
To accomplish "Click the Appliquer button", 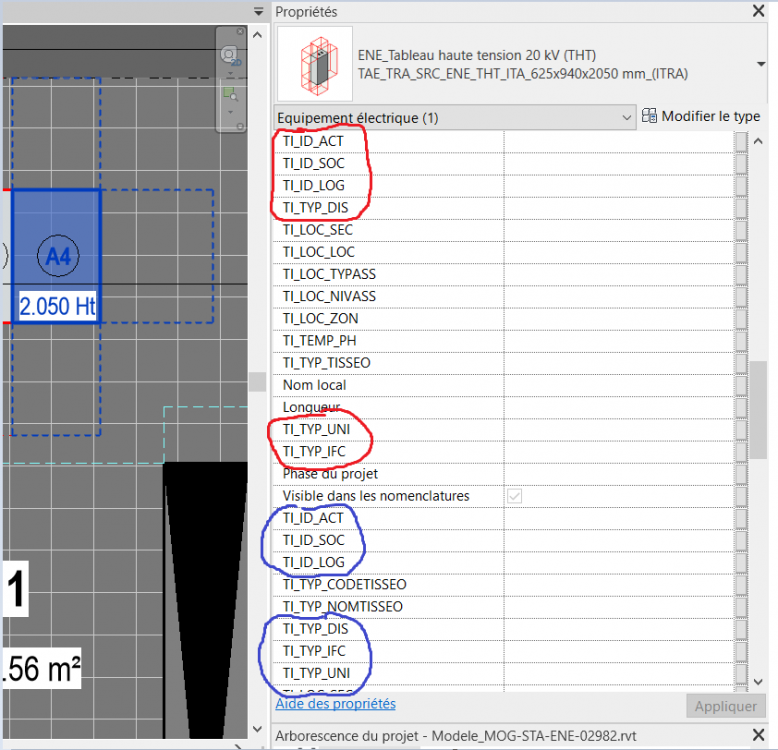I will point(725,706).
